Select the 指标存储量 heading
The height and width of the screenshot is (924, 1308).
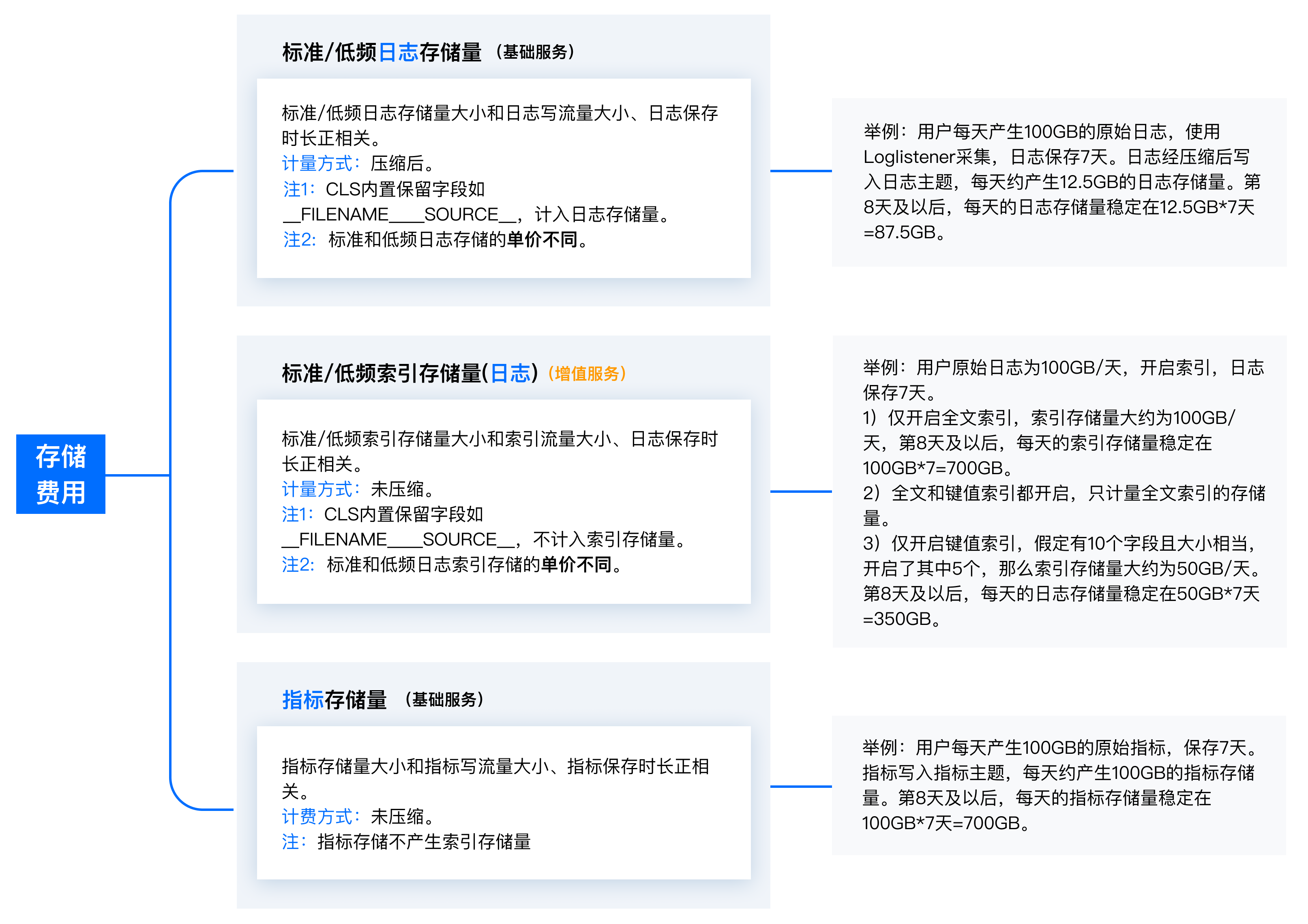pos(335,700)
